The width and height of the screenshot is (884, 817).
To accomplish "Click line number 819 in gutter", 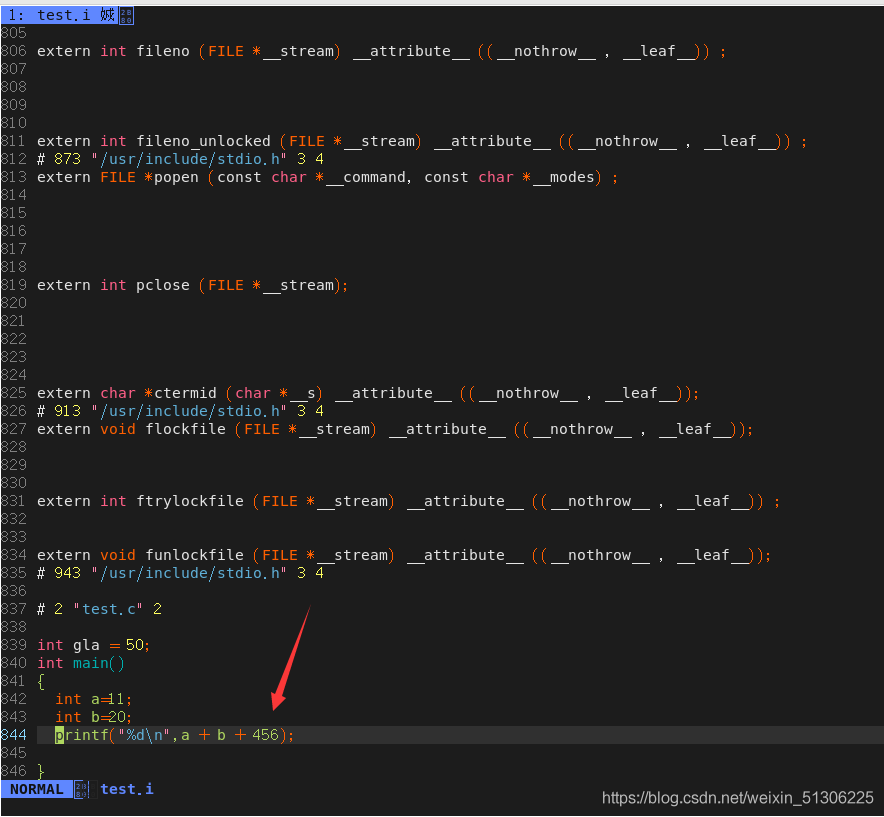I will click(14, 285).
